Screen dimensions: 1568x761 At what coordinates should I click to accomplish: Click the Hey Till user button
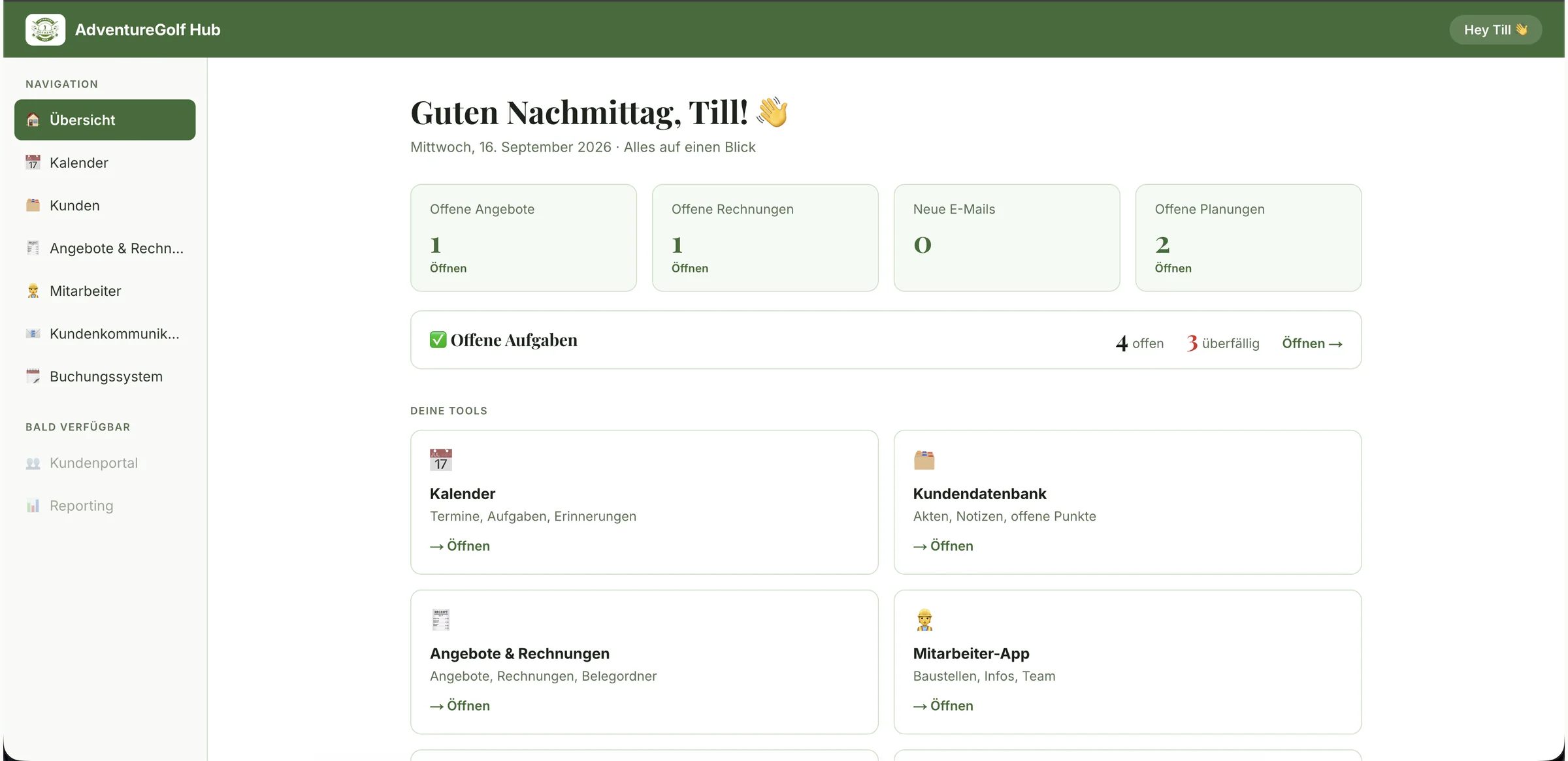coord(1495,29)
